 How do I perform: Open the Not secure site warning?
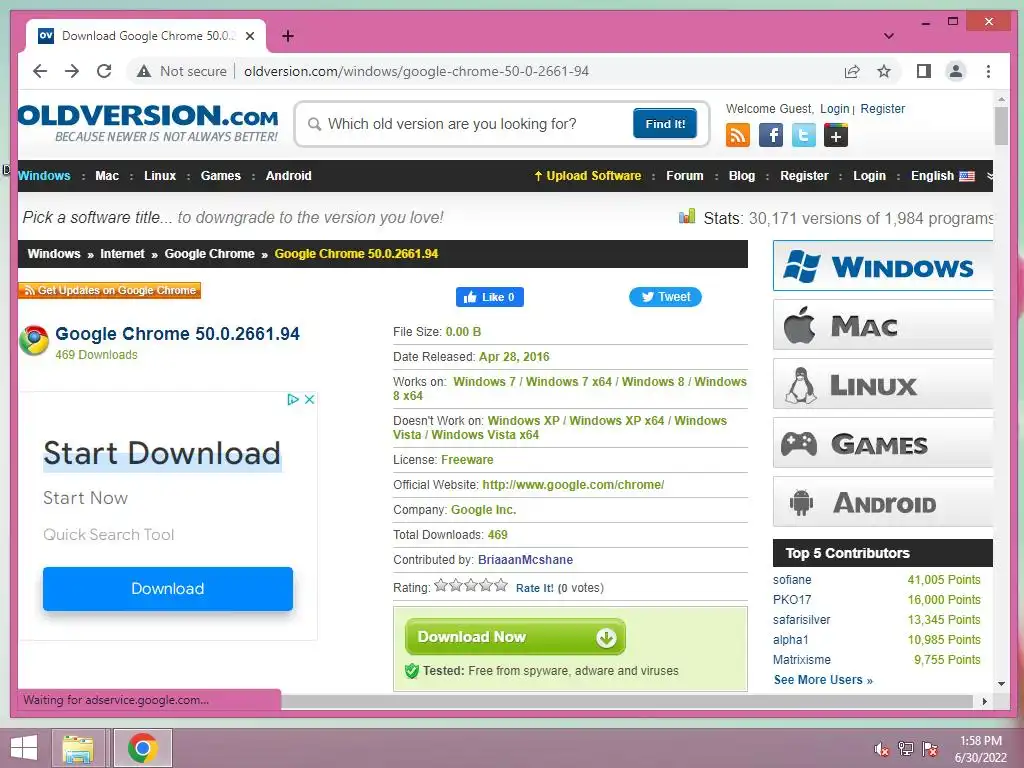[182, 71]
